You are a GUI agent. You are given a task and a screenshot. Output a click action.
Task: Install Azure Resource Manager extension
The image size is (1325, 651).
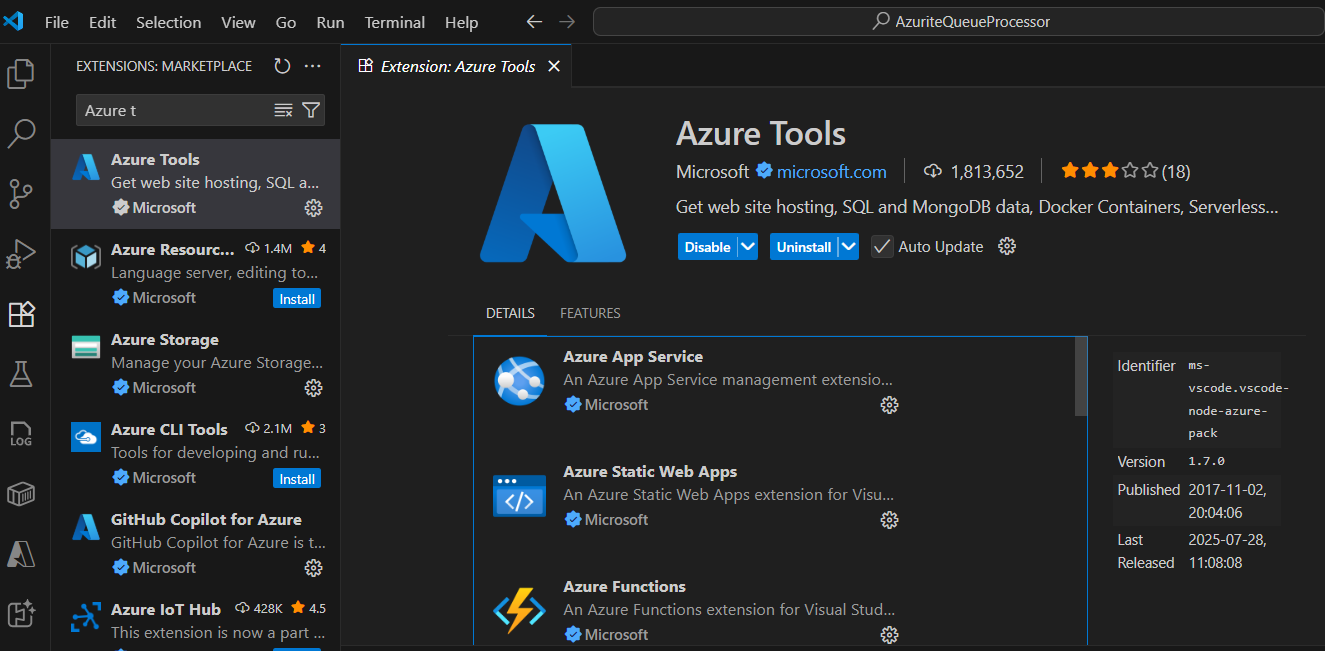click(x=297, y=299)
